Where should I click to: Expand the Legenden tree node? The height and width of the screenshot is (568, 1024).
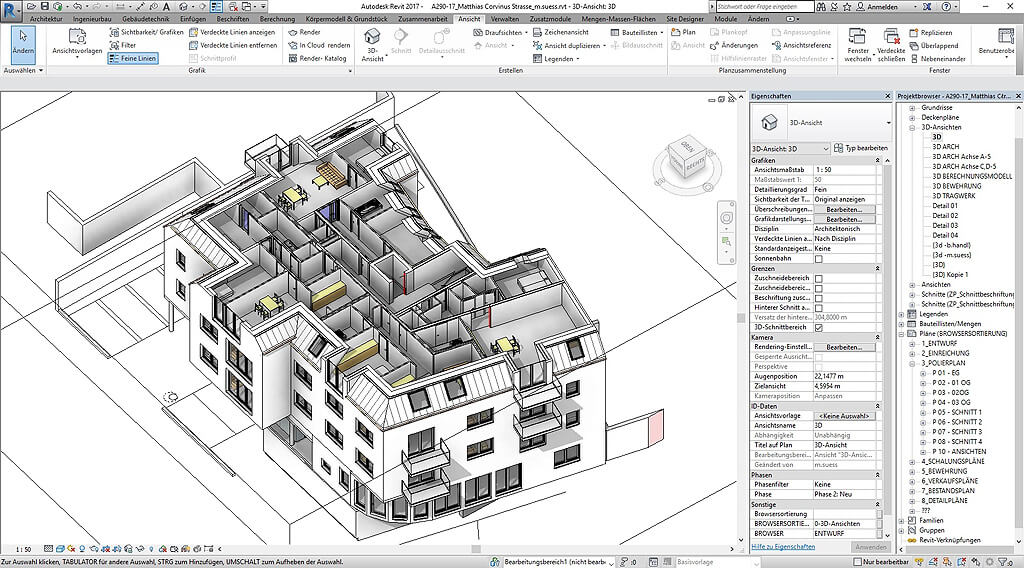[x=902, y=313]
